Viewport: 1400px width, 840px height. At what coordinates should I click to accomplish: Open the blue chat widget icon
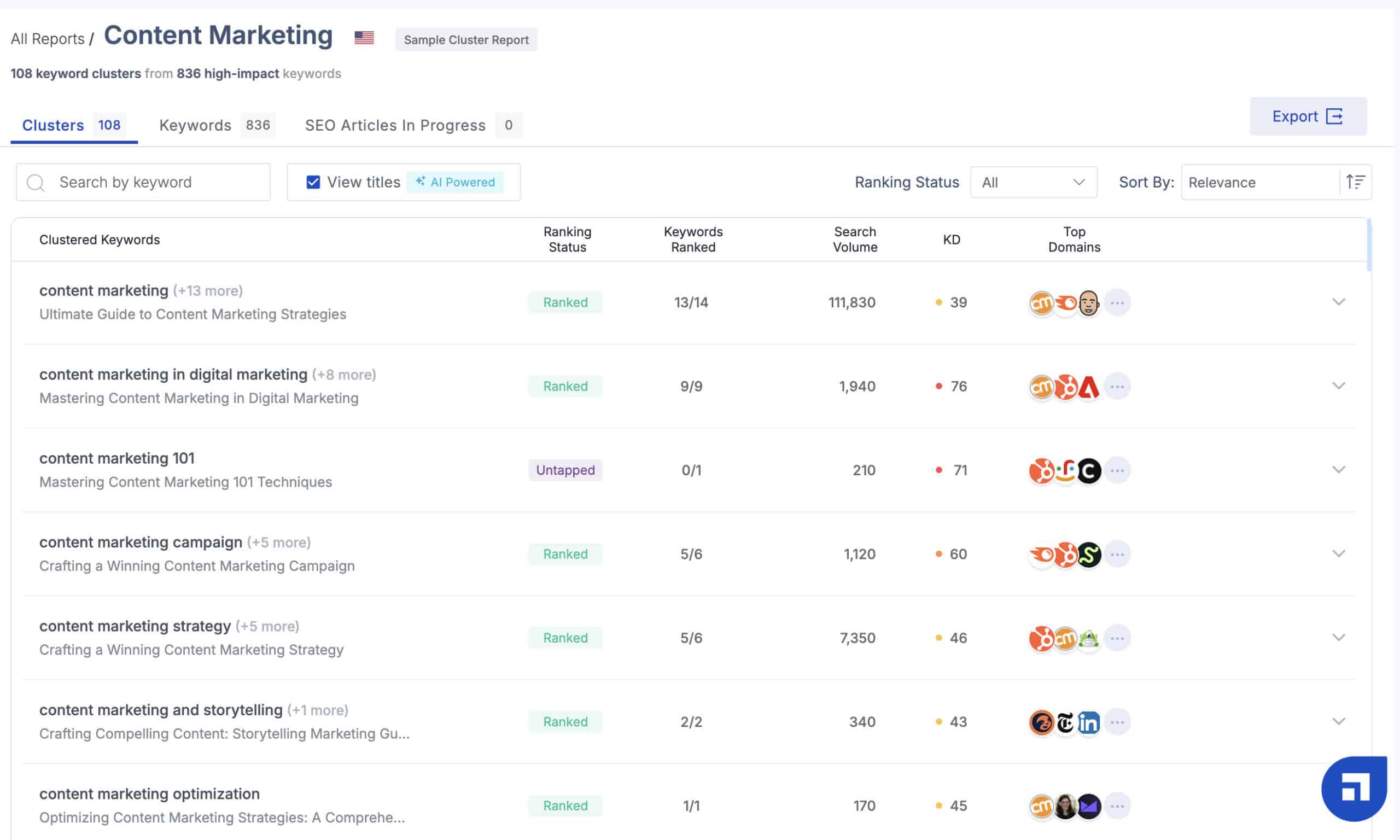coord(1354,788)
